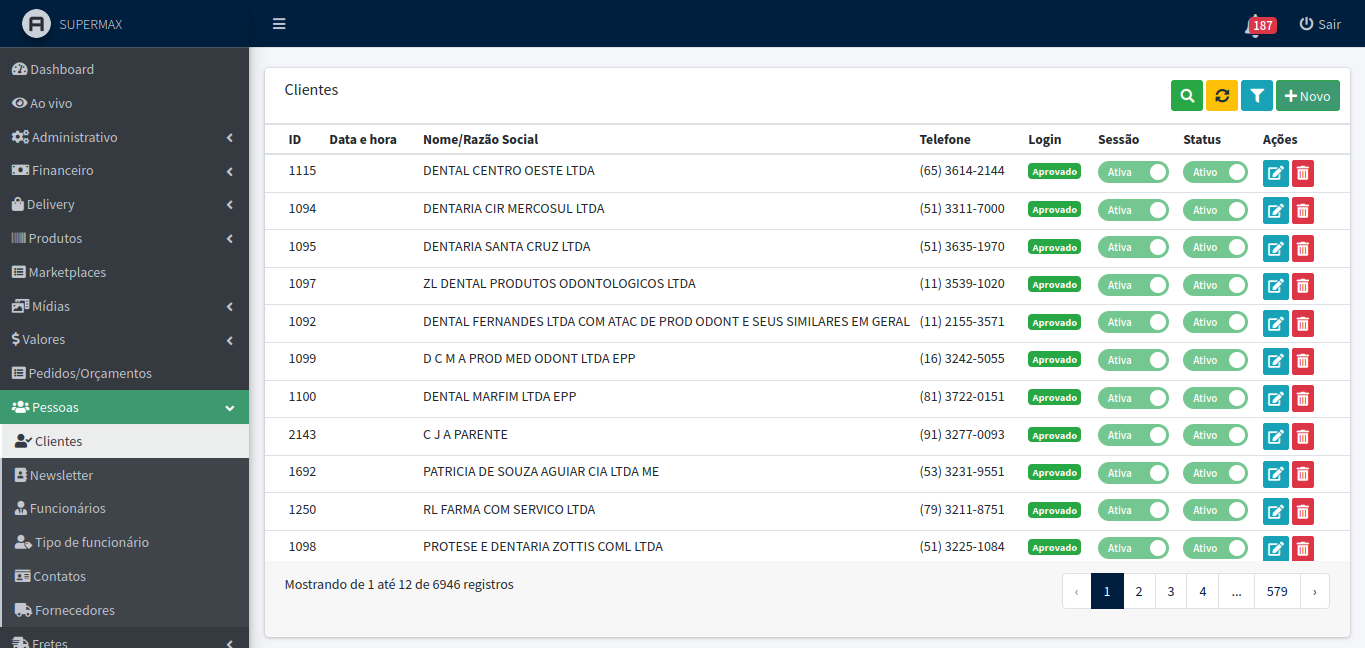Viewport: 1365px width, 648px height.
Task: Click the green search icon button
Action: (x=1187, y=96)
